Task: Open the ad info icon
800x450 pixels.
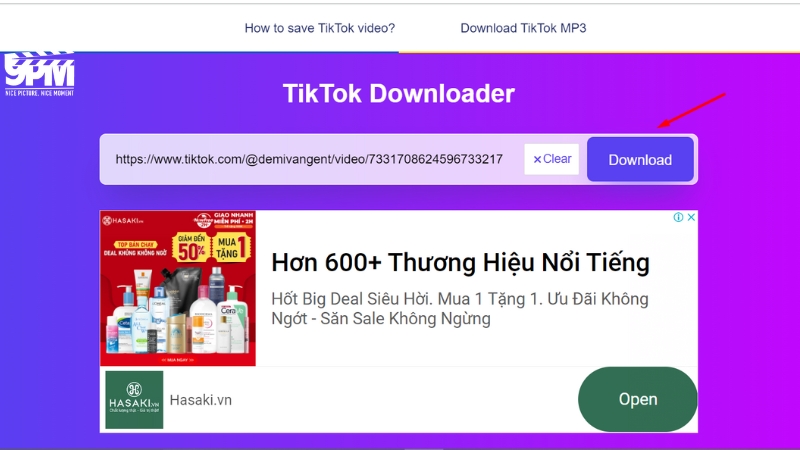Action: [x=678, y=217]
